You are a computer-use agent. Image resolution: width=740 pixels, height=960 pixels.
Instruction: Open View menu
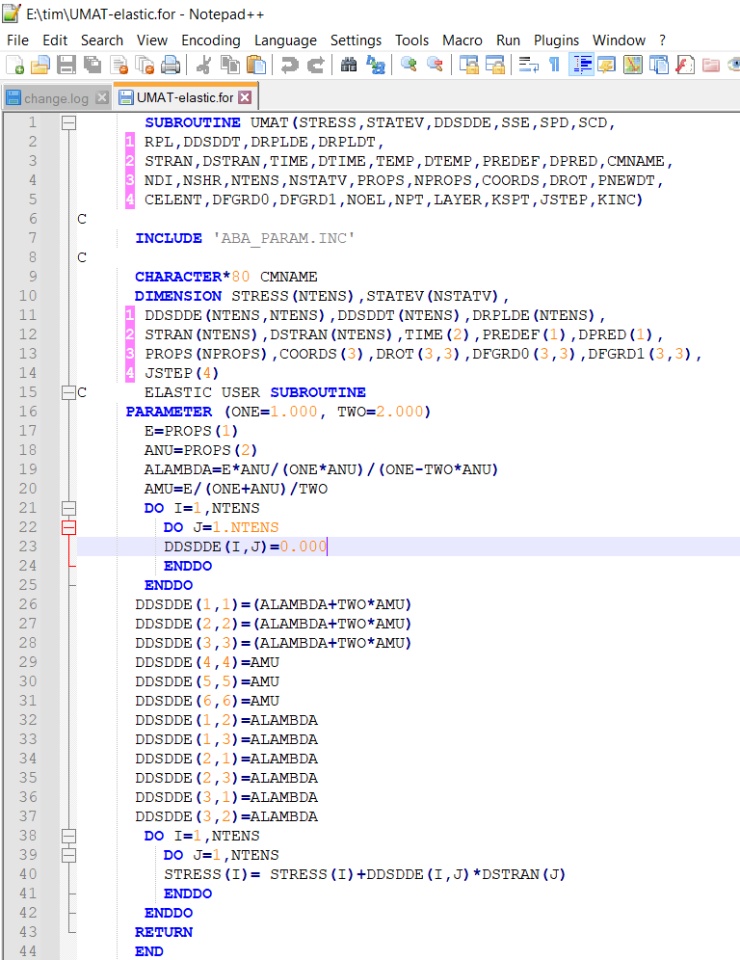tap(152, 40)
